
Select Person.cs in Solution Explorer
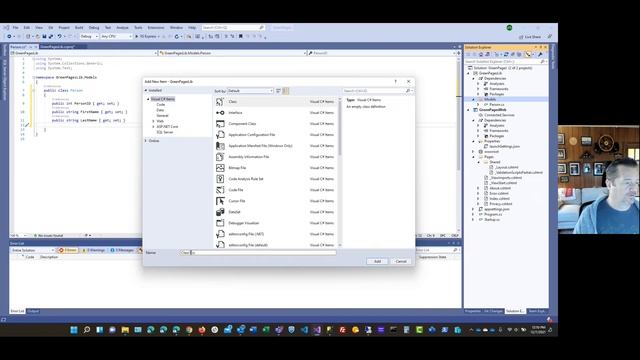(497, 104)
